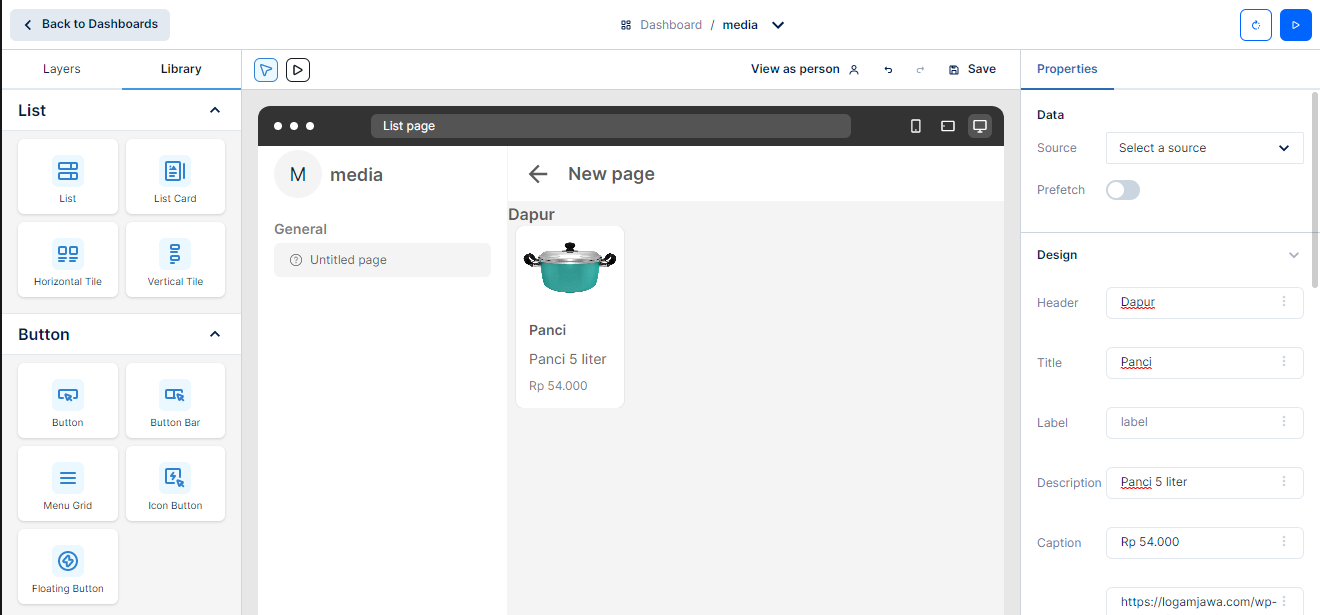Enable the Prefetch toggle
This screenshot has width=1320, height=615.
click(1123, 190)
